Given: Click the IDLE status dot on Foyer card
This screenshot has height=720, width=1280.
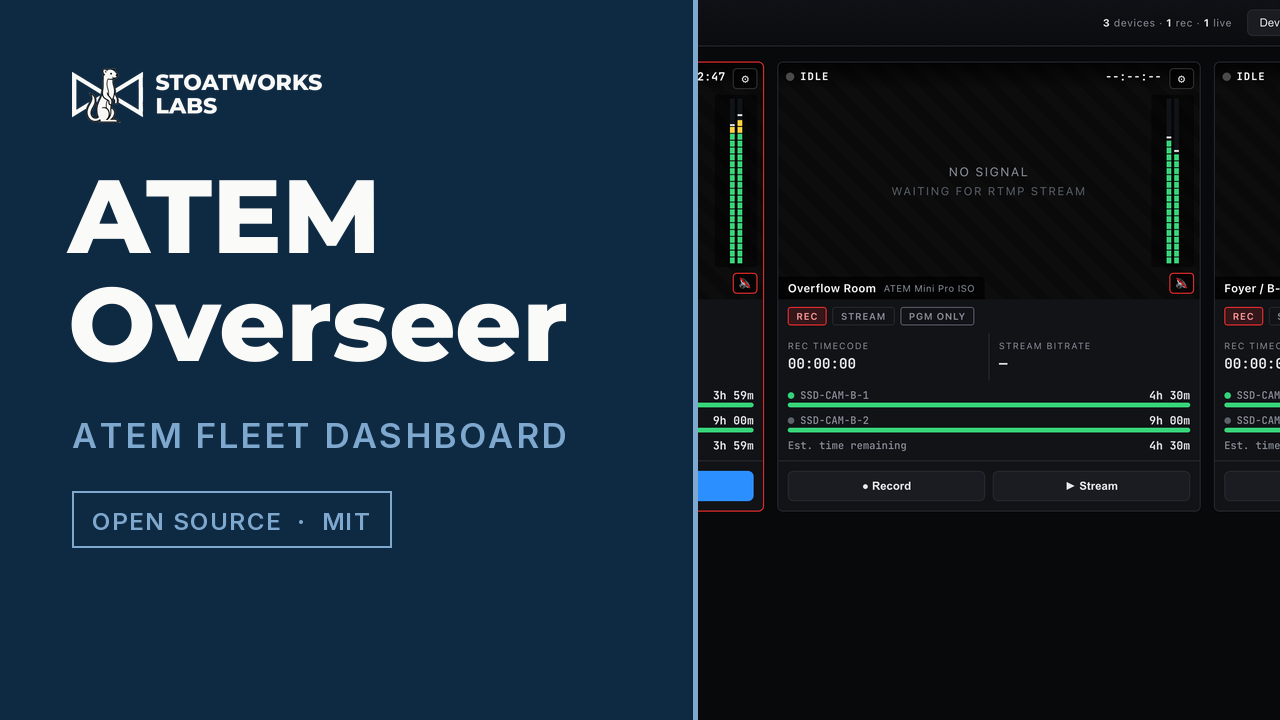Looking at the screenshot, I should coord(1226,77).
